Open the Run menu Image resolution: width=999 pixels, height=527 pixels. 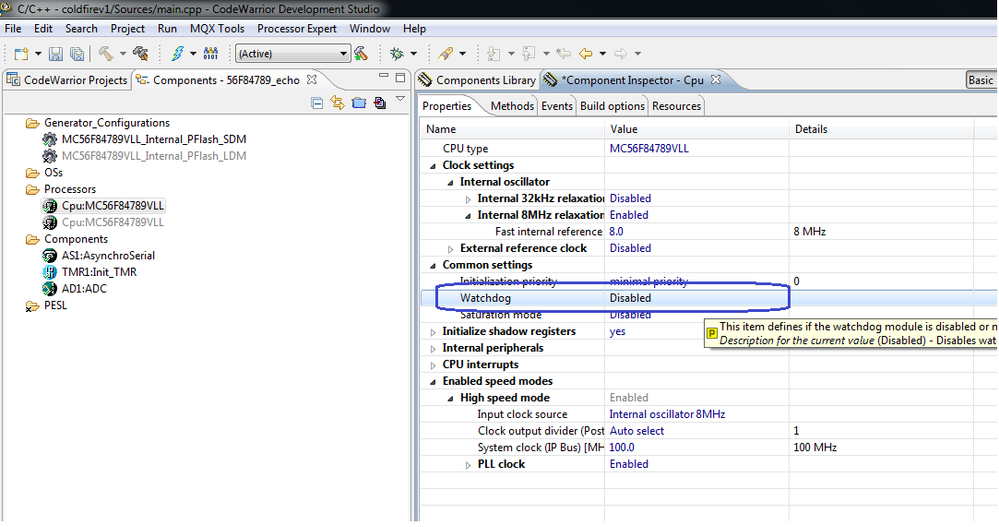click(x=167, y=29)
